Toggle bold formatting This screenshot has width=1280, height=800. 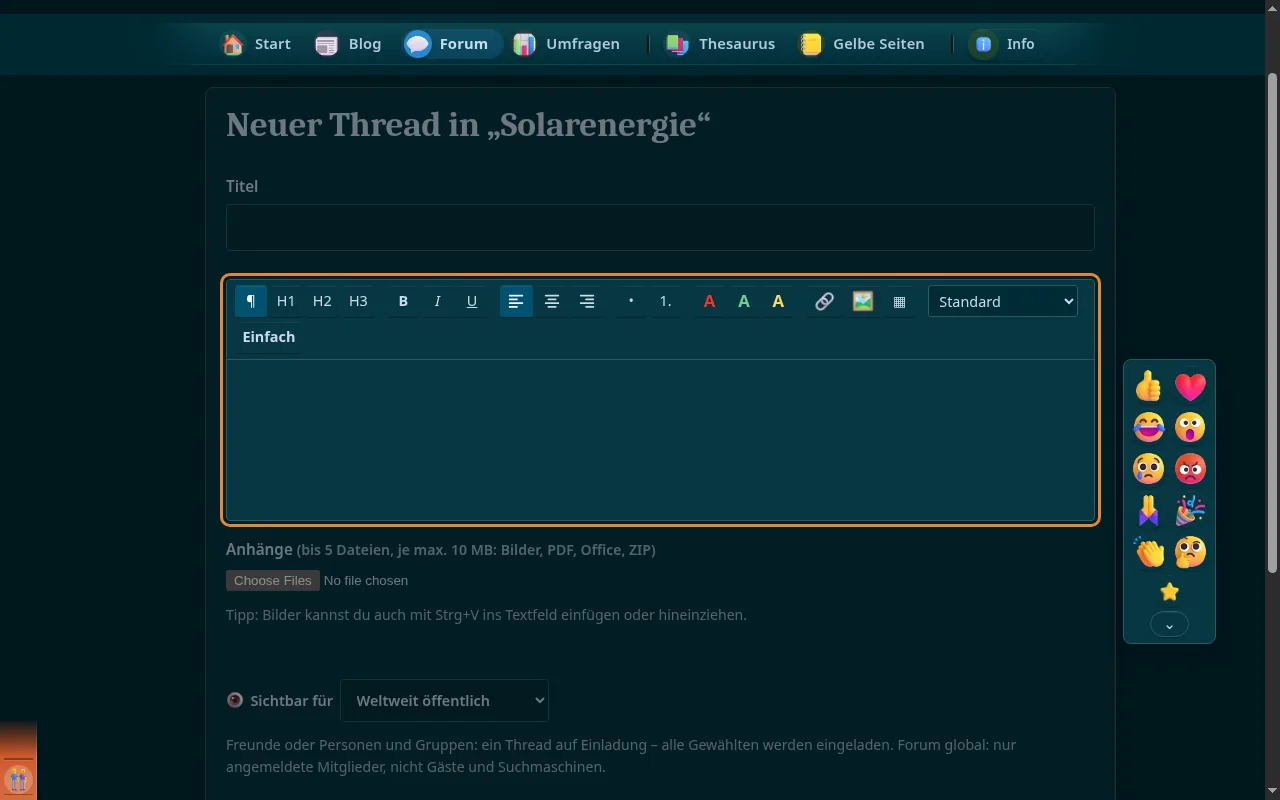point(403,301)
